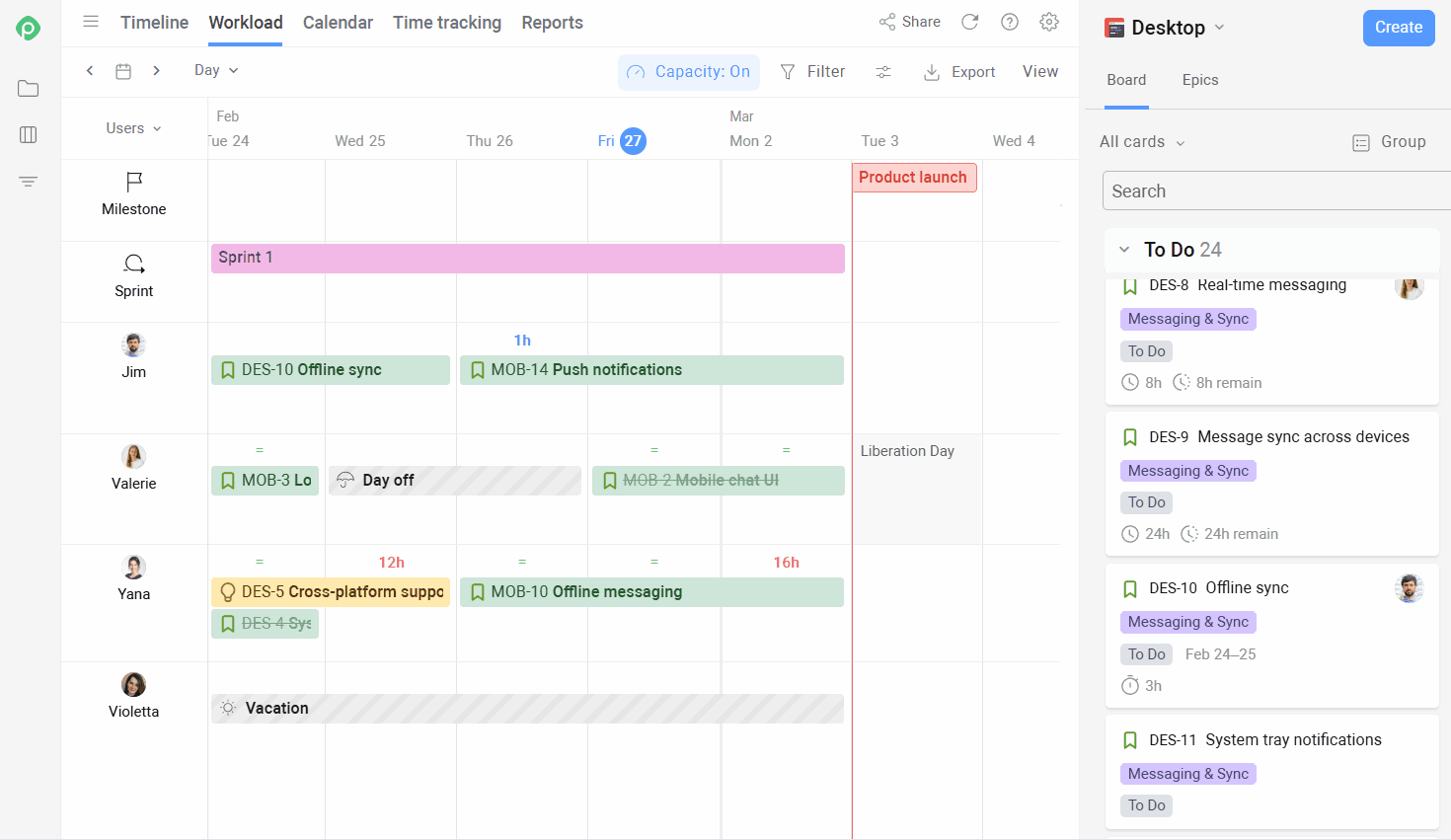The height and width of the screenshot is (840, 1451).
Task: Collapse the To Do section
Action: coord(1124,250)
